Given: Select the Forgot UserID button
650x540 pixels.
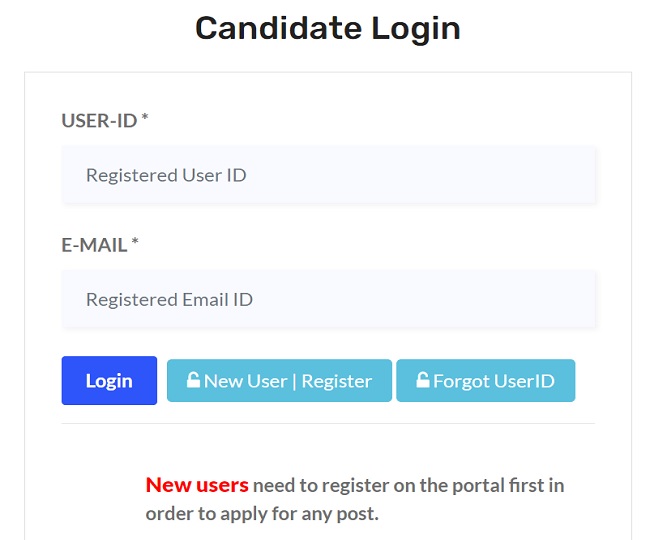Looking at the screenshot, I should point(485,380).
